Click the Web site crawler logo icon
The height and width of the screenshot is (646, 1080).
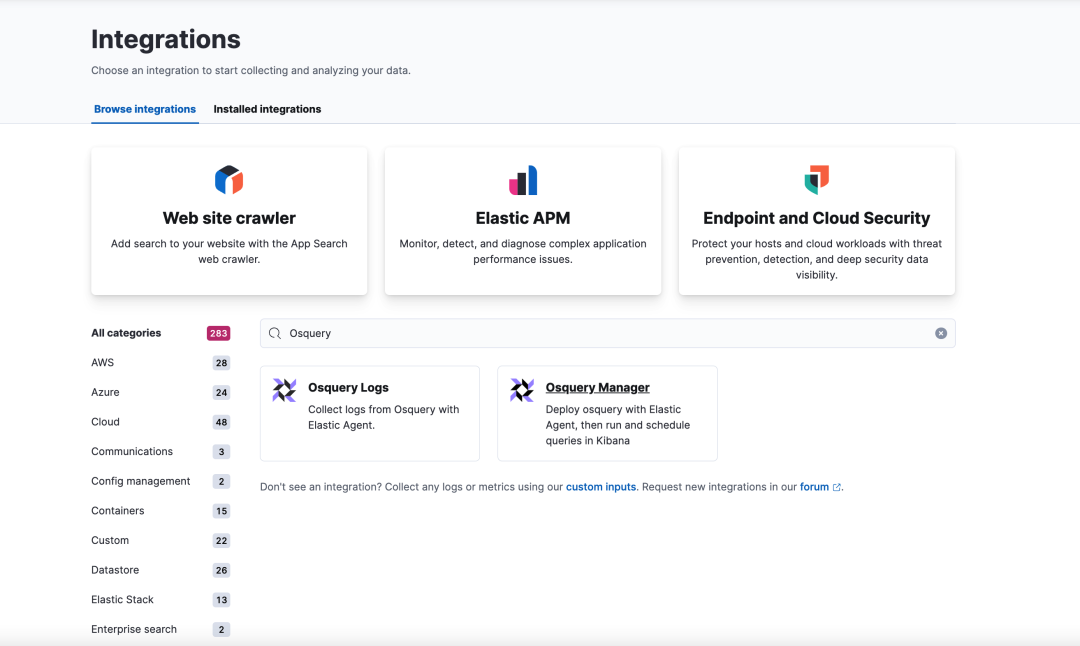[x=229, y=180]
